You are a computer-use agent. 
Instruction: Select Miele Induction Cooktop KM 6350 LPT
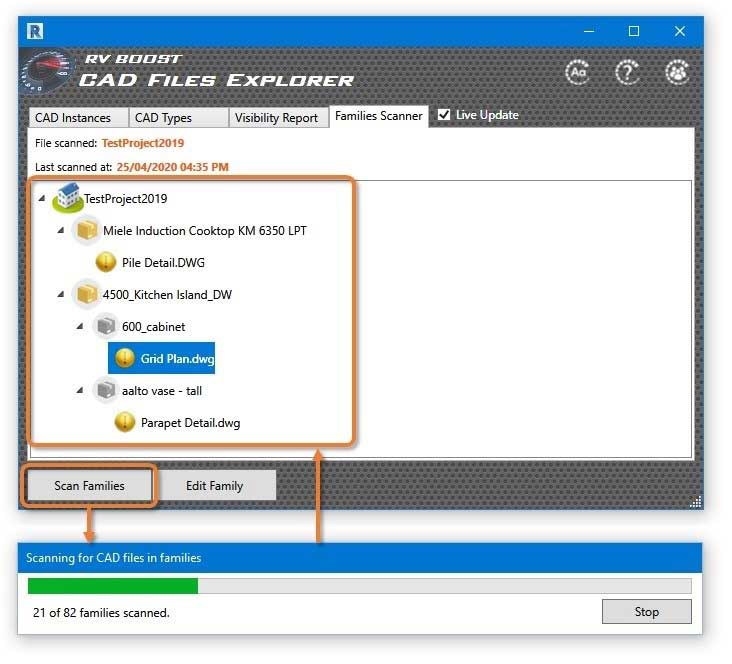click(205, 231)
